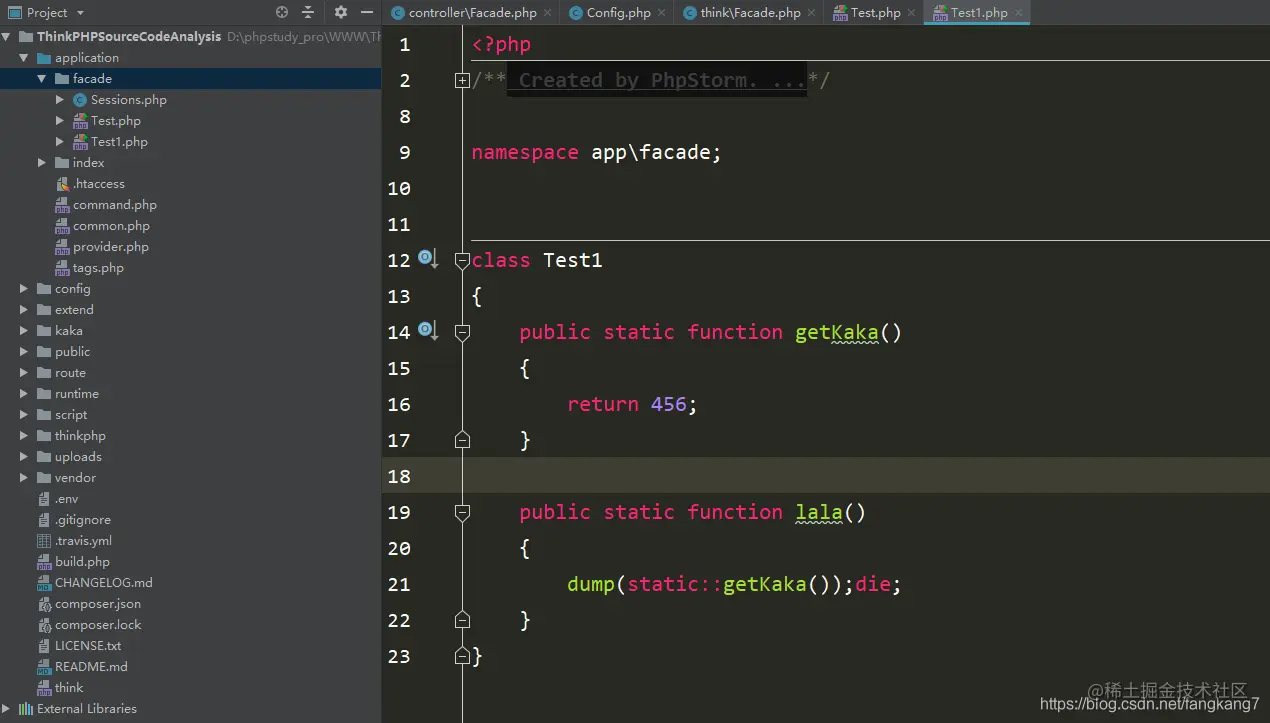Open composer.lock file

click(x=98, y=625)
